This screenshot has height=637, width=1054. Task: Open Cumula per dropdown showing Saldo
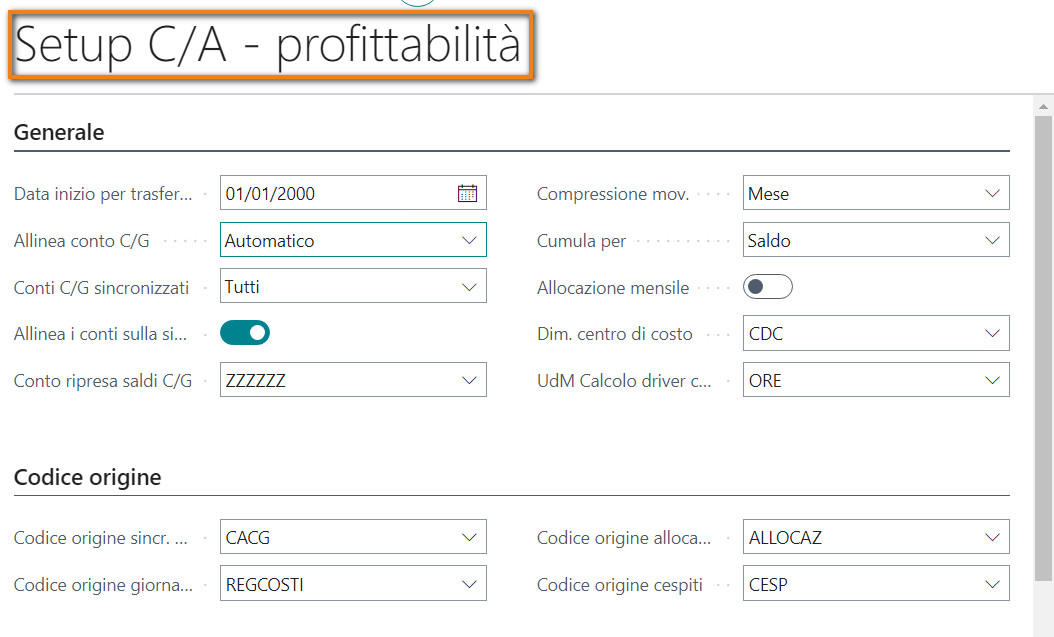pyautogui.click(x=992, y=240)
